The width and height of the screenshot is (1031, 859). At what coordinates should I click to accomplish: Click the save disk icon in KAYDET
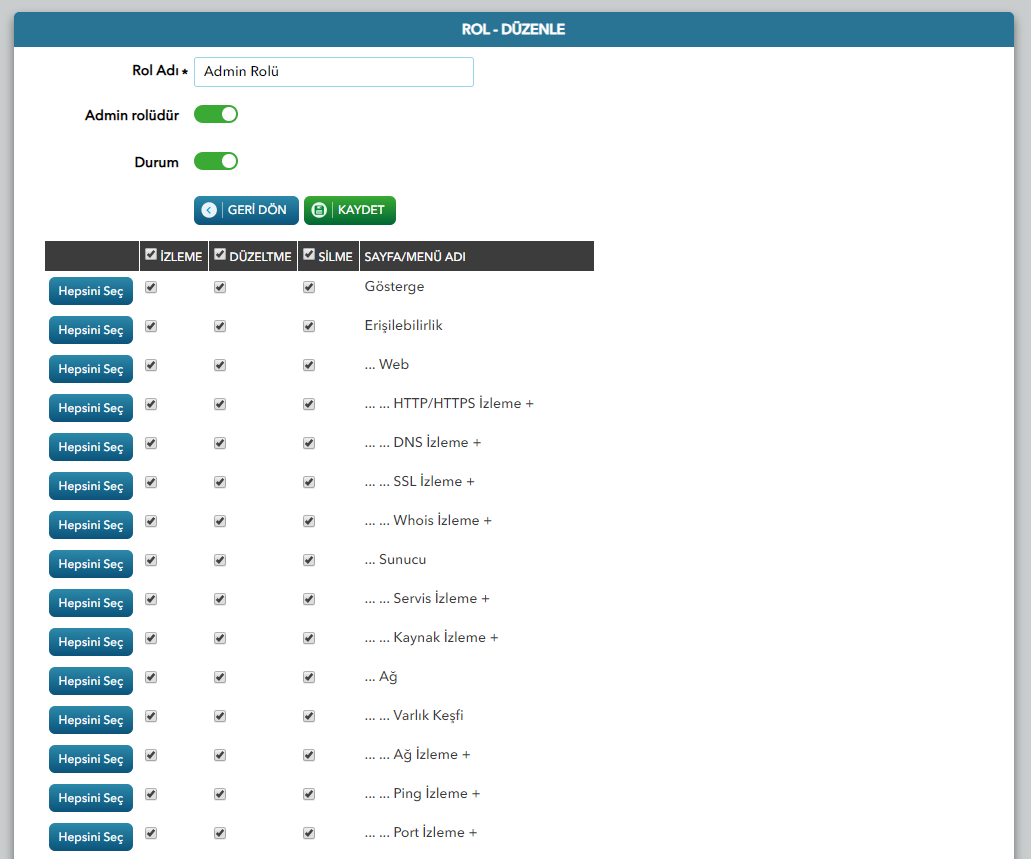coord(319,210)
